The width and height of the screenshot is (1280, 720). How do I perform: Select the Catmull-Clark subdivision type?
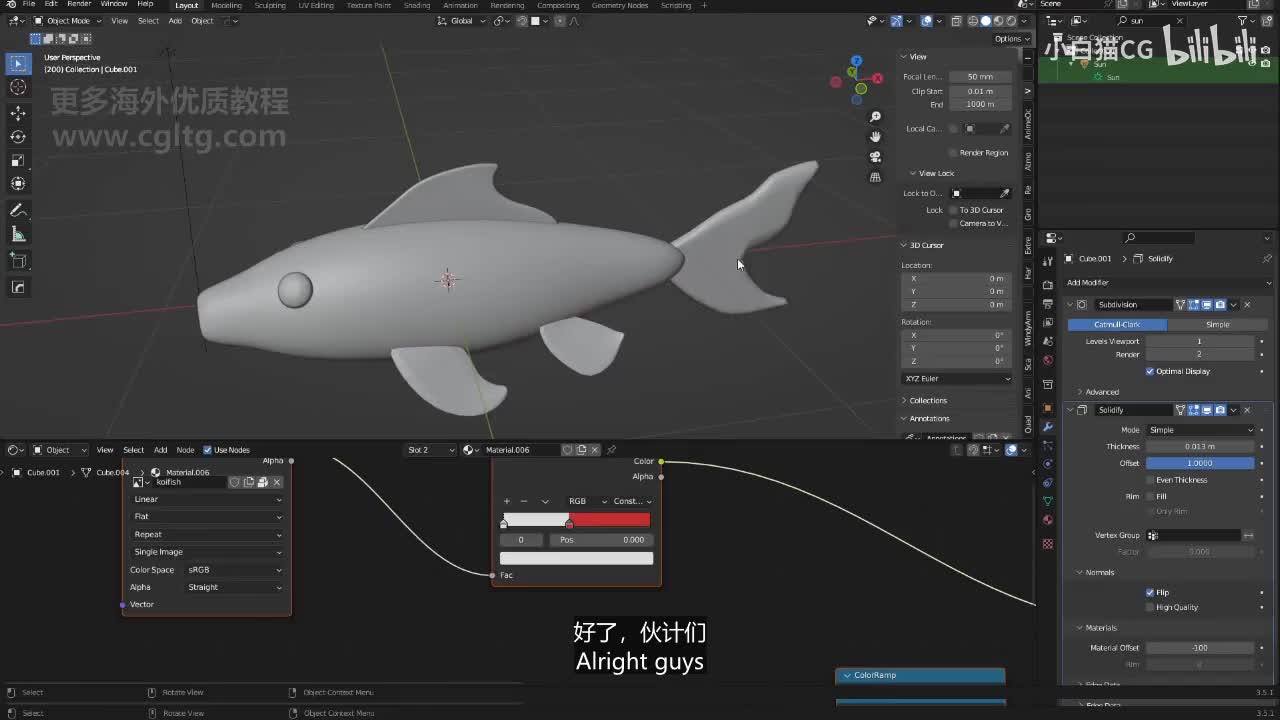[x=1117, y=325]
